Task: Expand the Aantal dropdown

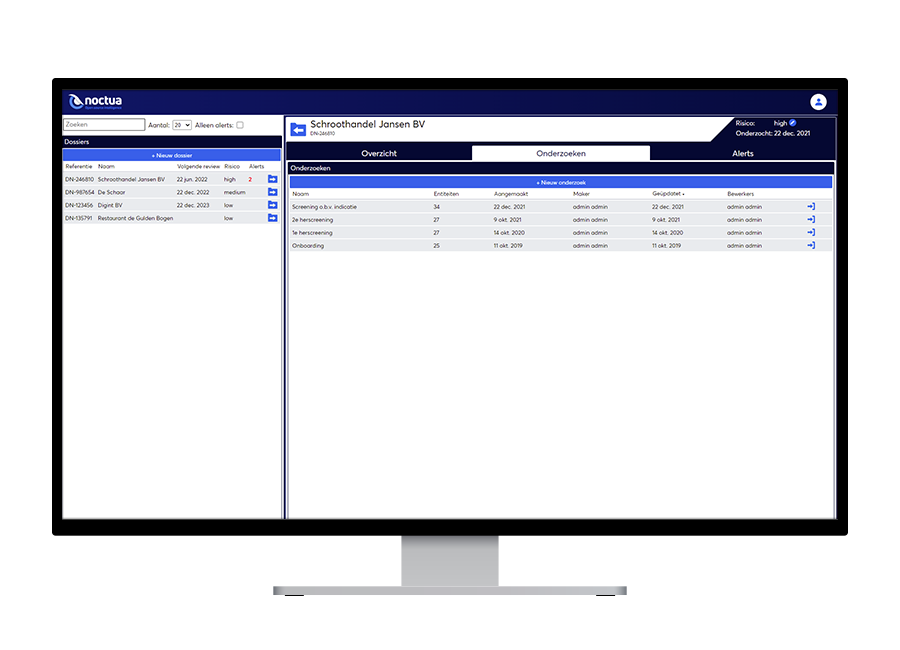Action: (182, 125)
